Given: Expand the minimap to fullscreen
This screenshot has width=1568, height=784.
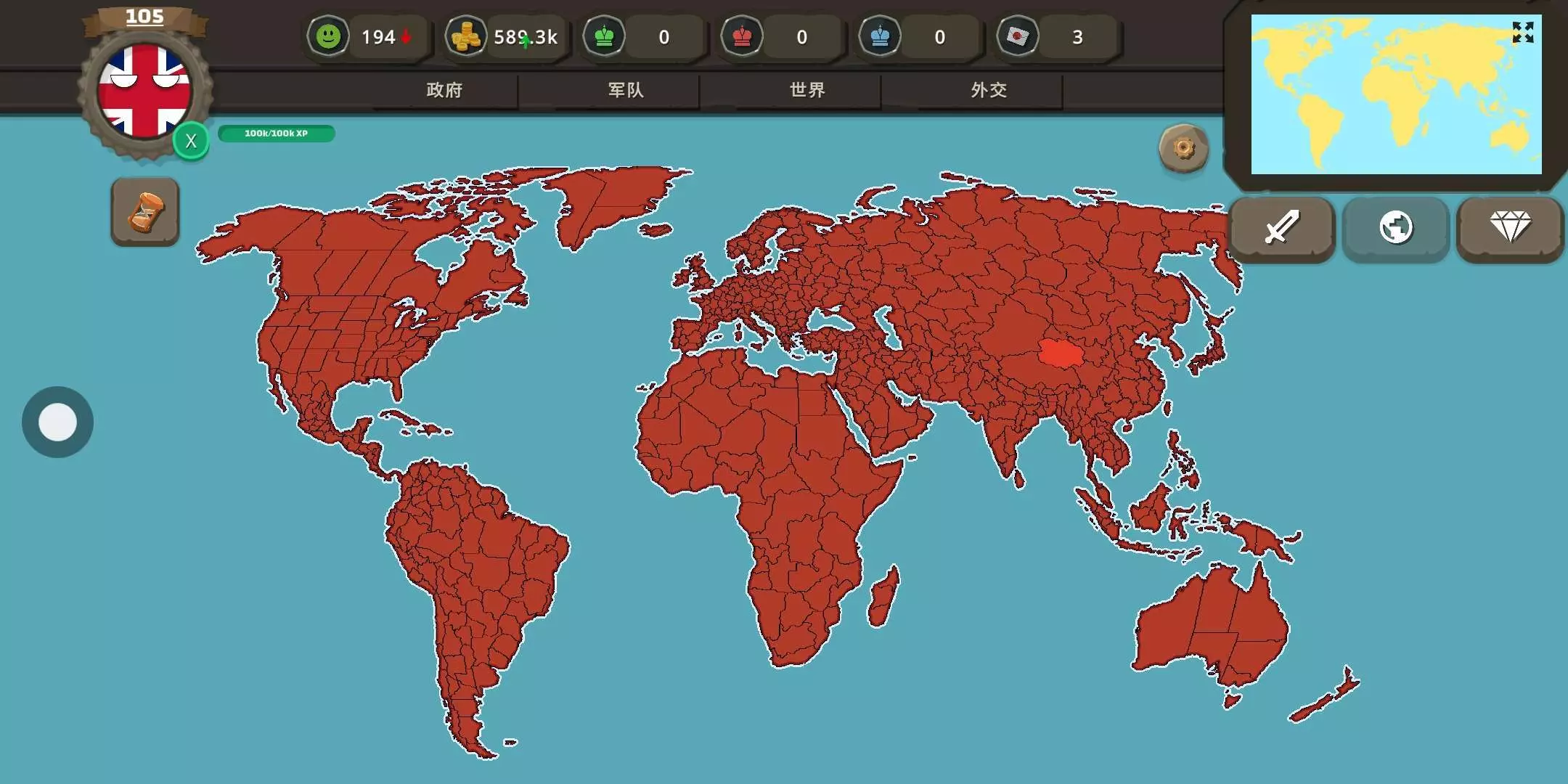Looking at the screenshot, I should coord(1522,33).
